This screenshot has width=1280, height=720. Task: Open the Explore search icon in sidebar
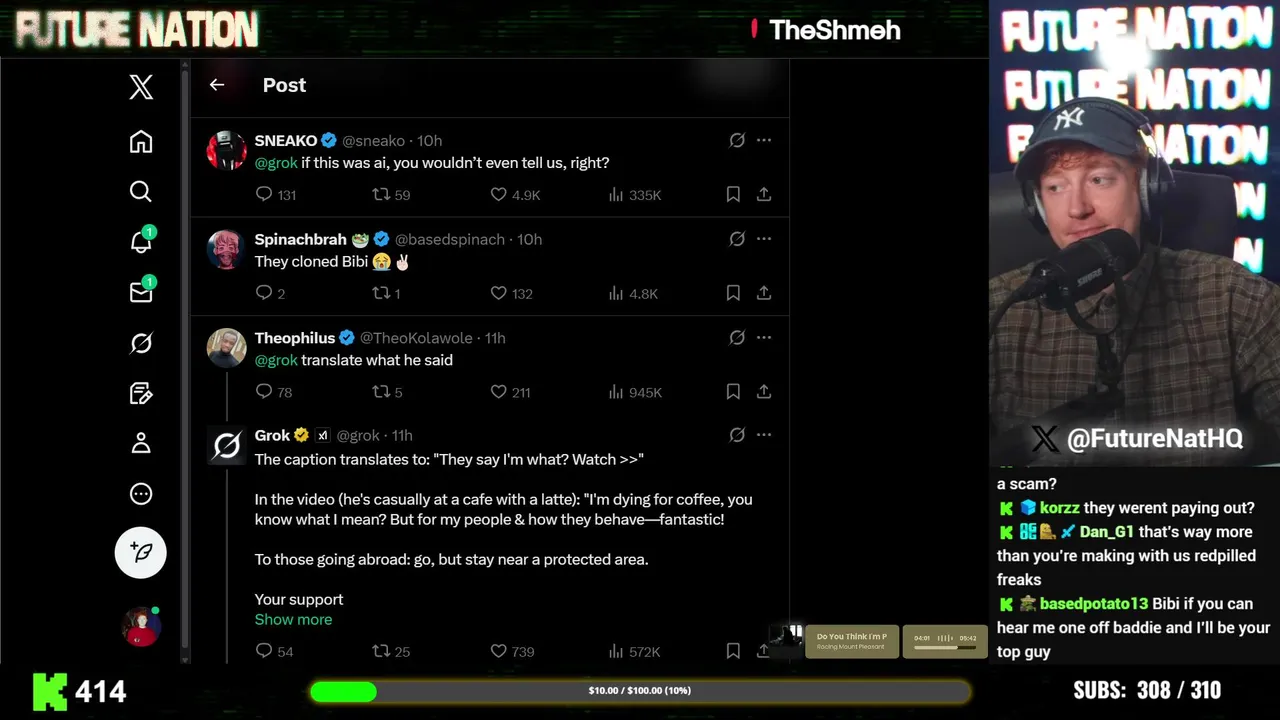(x=141, y=192)
